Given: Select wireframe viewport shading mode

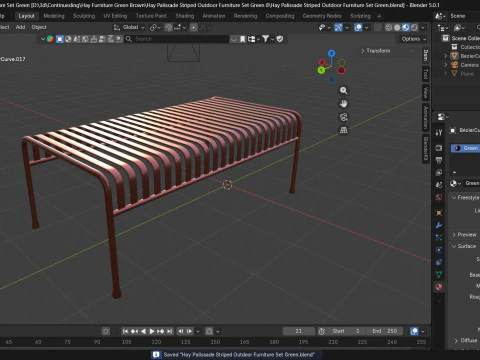Looking at the screenshot, I should point(388,28).
